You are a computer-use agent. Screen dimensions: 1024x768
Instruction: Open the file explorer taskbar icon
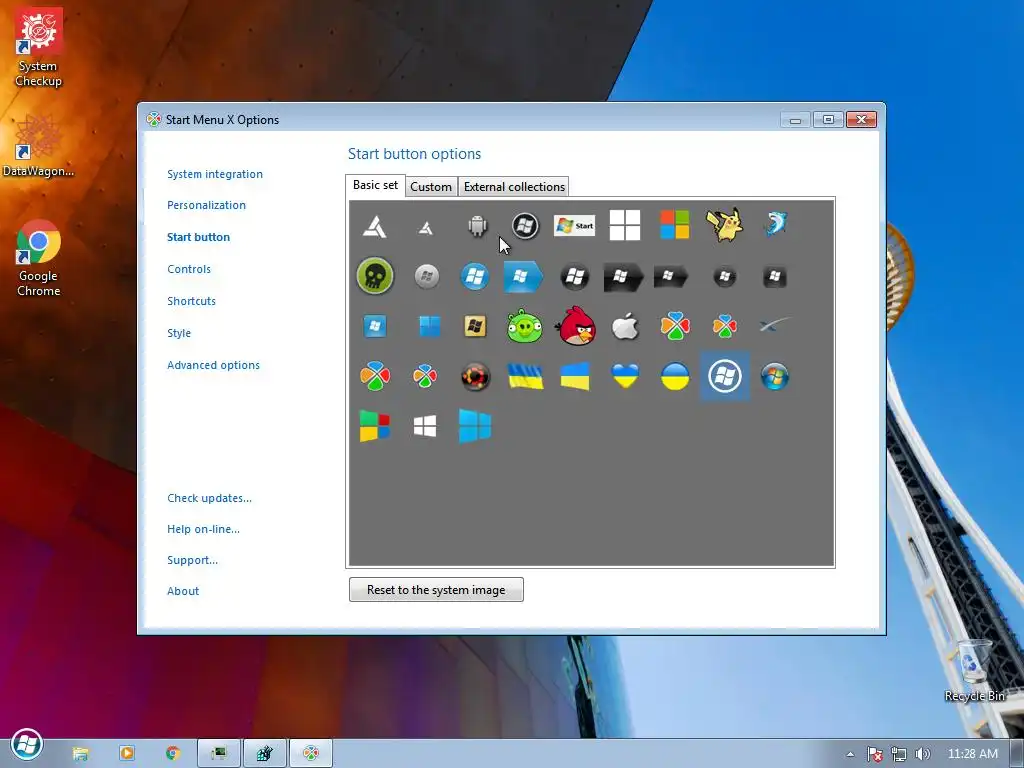point(80,754)
